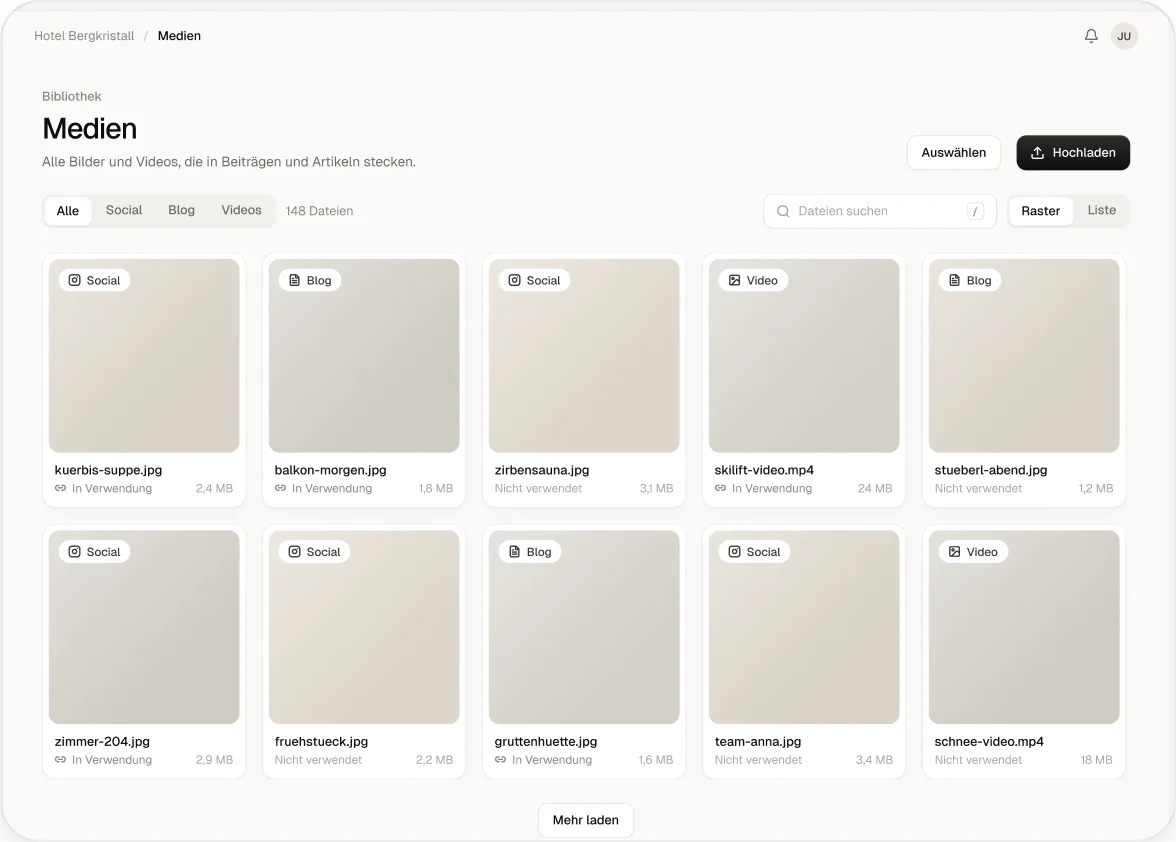This screenshot has width=1176, height=842.
Task: Click the Video badge on skilift-video.mp4
Action: click(753, 280)
